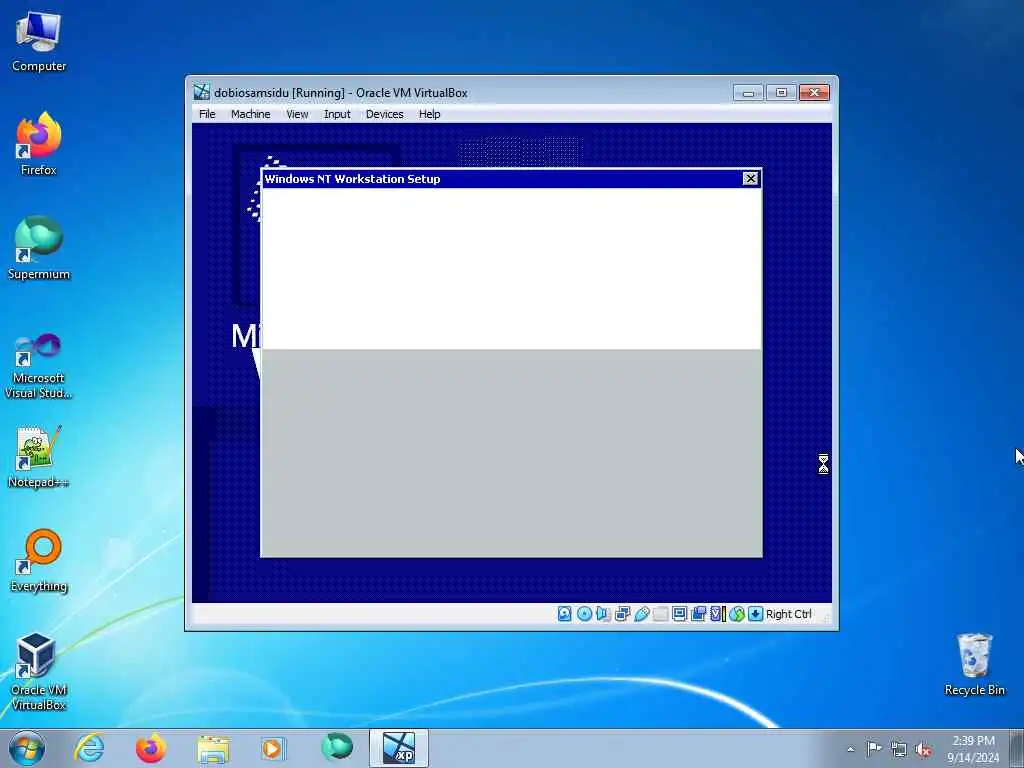
Task: Open the Devices menu
Action: click(x=385, y=114)
